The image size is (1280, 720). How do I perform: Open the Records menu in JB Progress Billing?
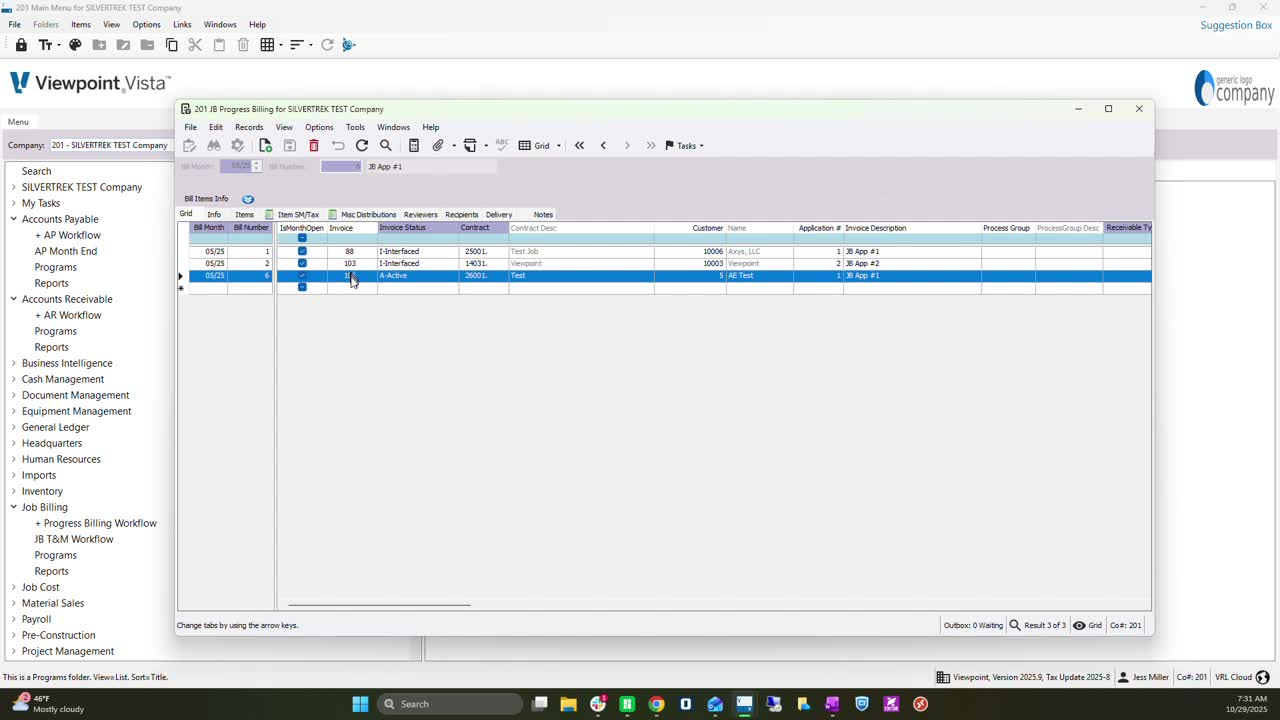point(249,127)
